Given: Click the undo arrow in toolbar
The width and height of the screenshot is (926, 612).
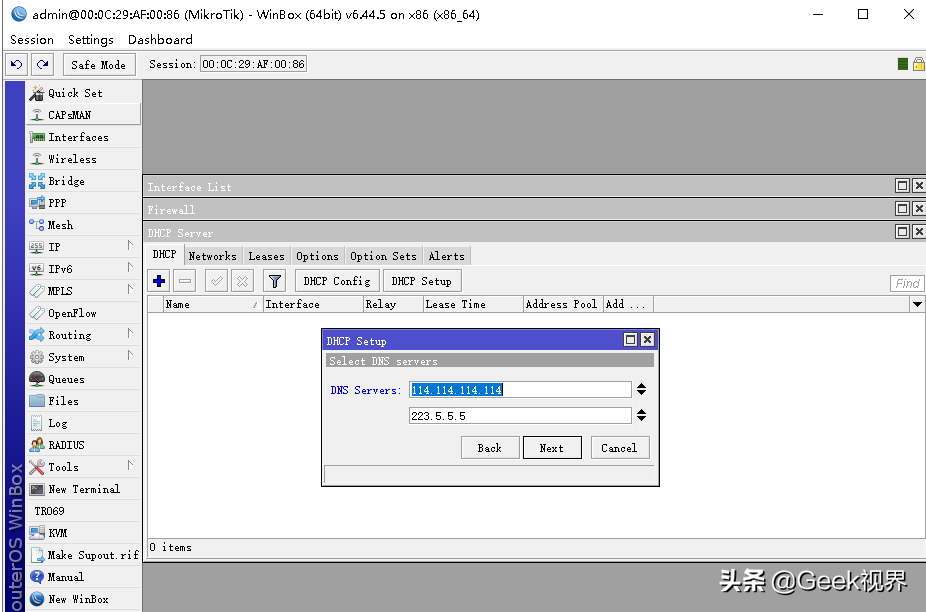Looking at the screenshot, I should coord(17,64).
